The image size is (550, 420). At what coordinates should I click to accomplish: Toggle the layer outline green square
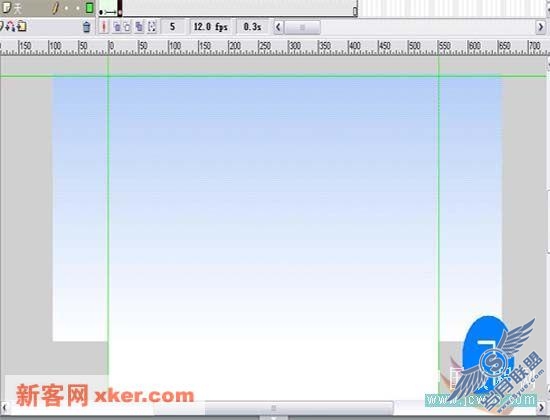coord(89,8)
